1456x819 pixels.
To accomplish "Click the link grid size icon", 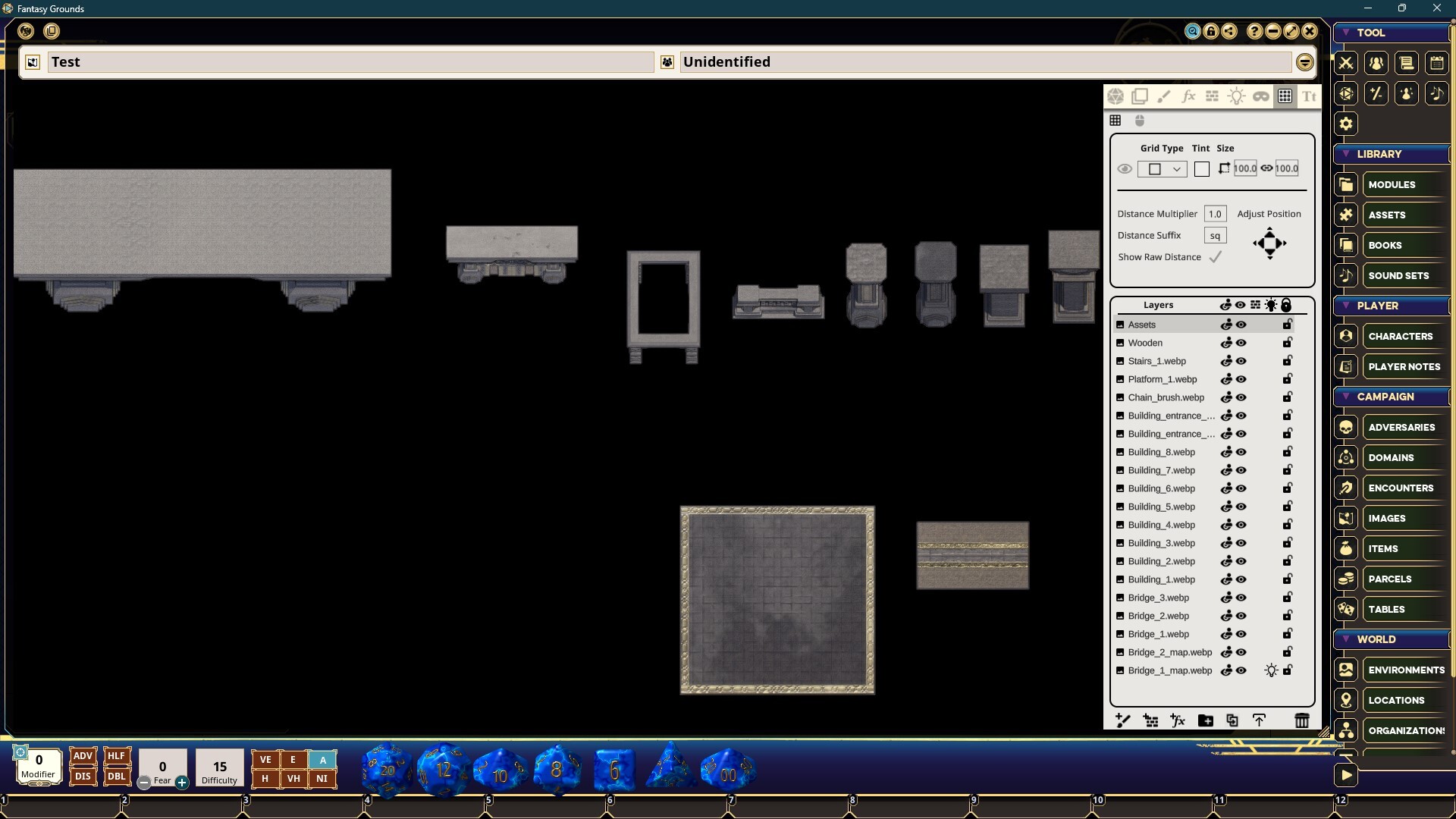I will [x=1266, y=168].
